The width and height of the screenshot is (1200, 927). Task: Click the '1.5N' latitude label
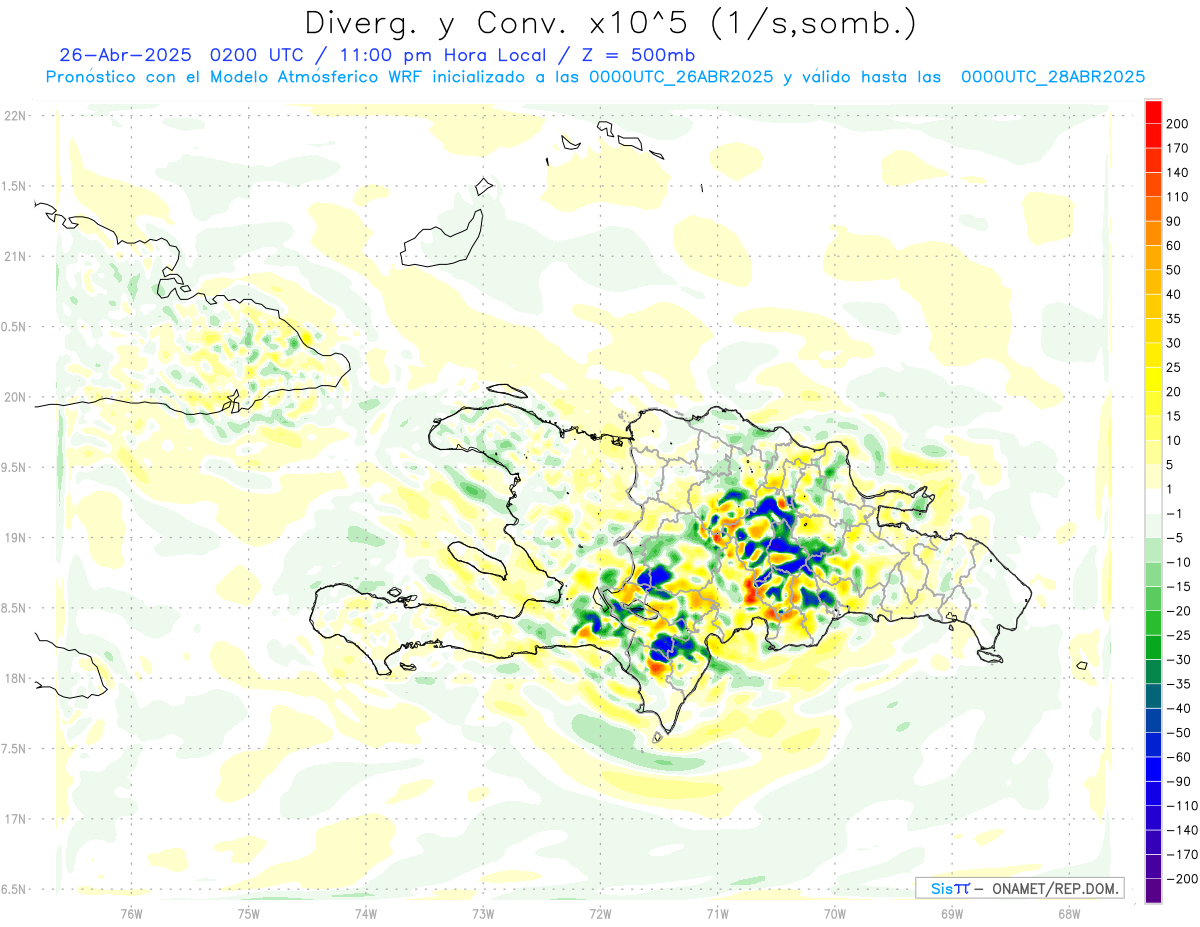(13, 186)
